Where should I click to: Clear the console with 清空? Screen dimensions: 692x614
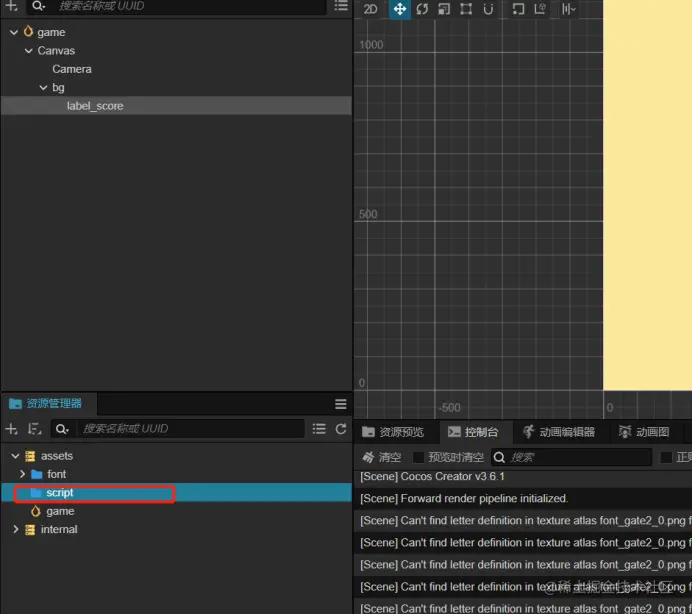pyautogui.click(x=382, y=457)
